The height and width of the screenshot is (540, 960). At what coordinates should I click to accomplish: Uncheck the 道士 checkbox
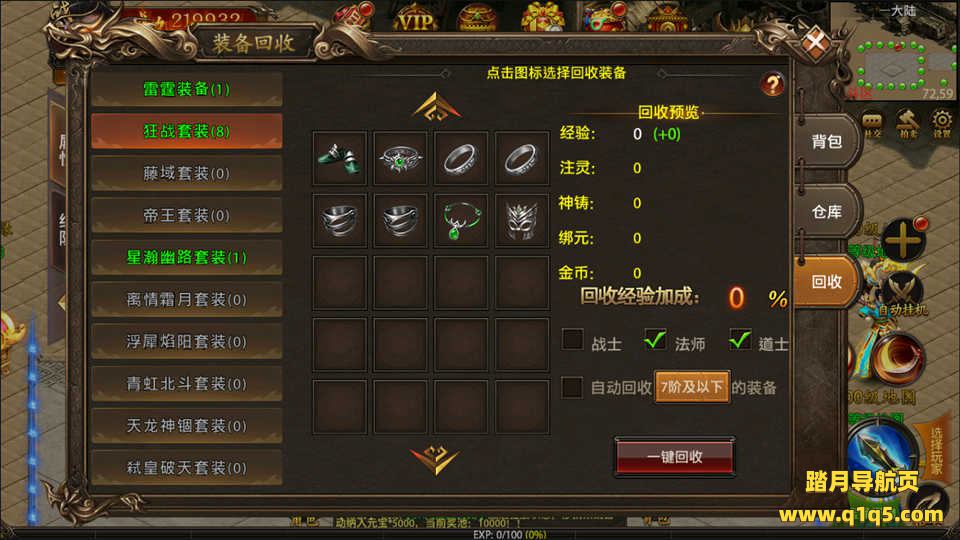740,339
